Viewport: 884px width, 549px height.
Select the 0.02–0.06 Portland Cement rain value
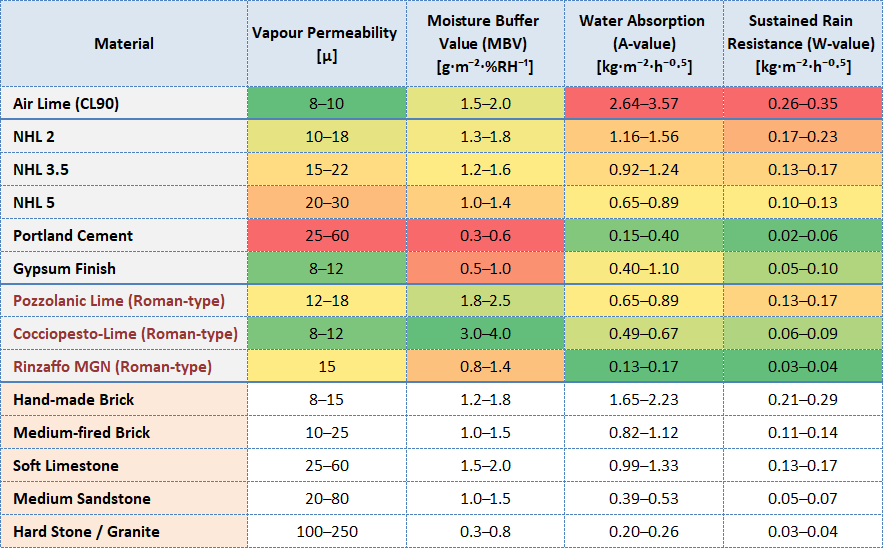click(x=800, y=236)
